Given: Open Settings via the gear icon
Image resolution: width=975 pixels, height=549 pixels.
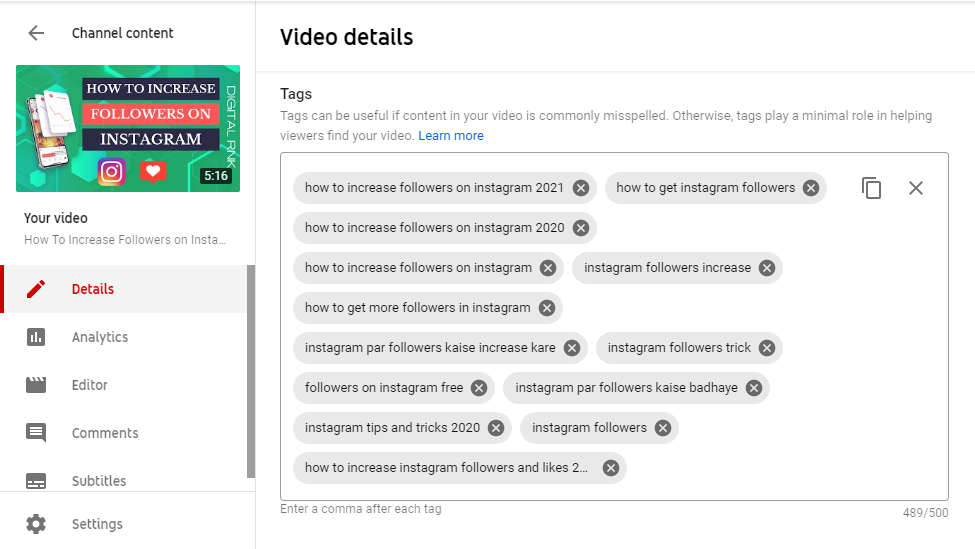Looking at the screenshot, I should point(36,524).
